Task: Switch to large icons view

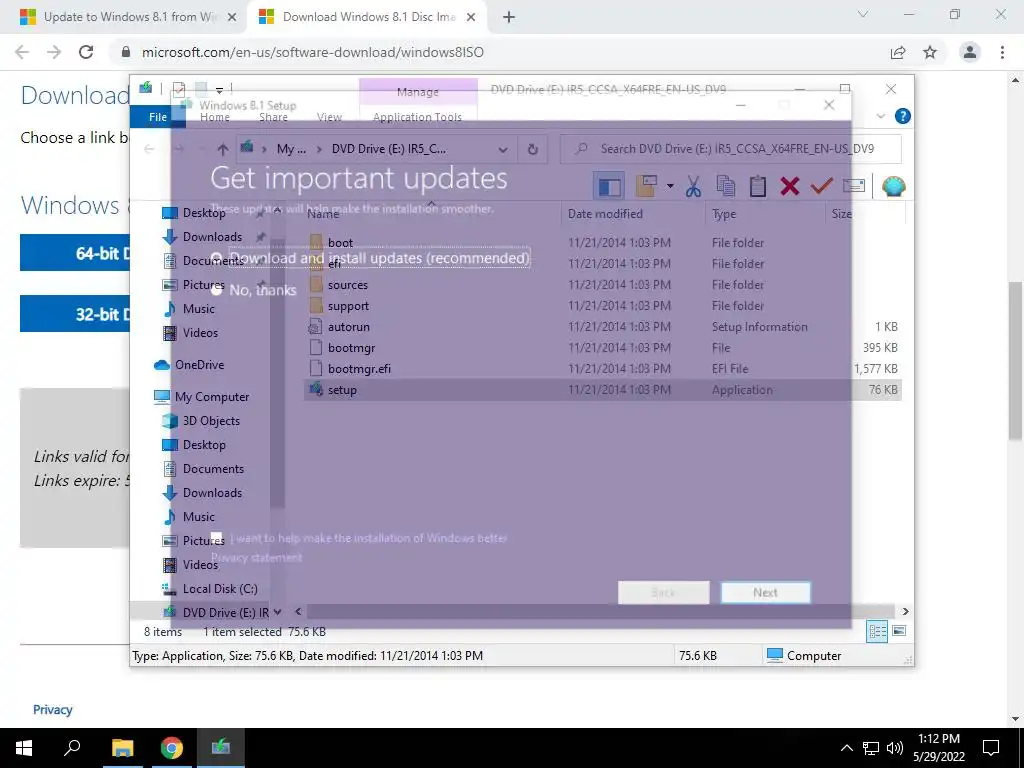Action: 899,631
